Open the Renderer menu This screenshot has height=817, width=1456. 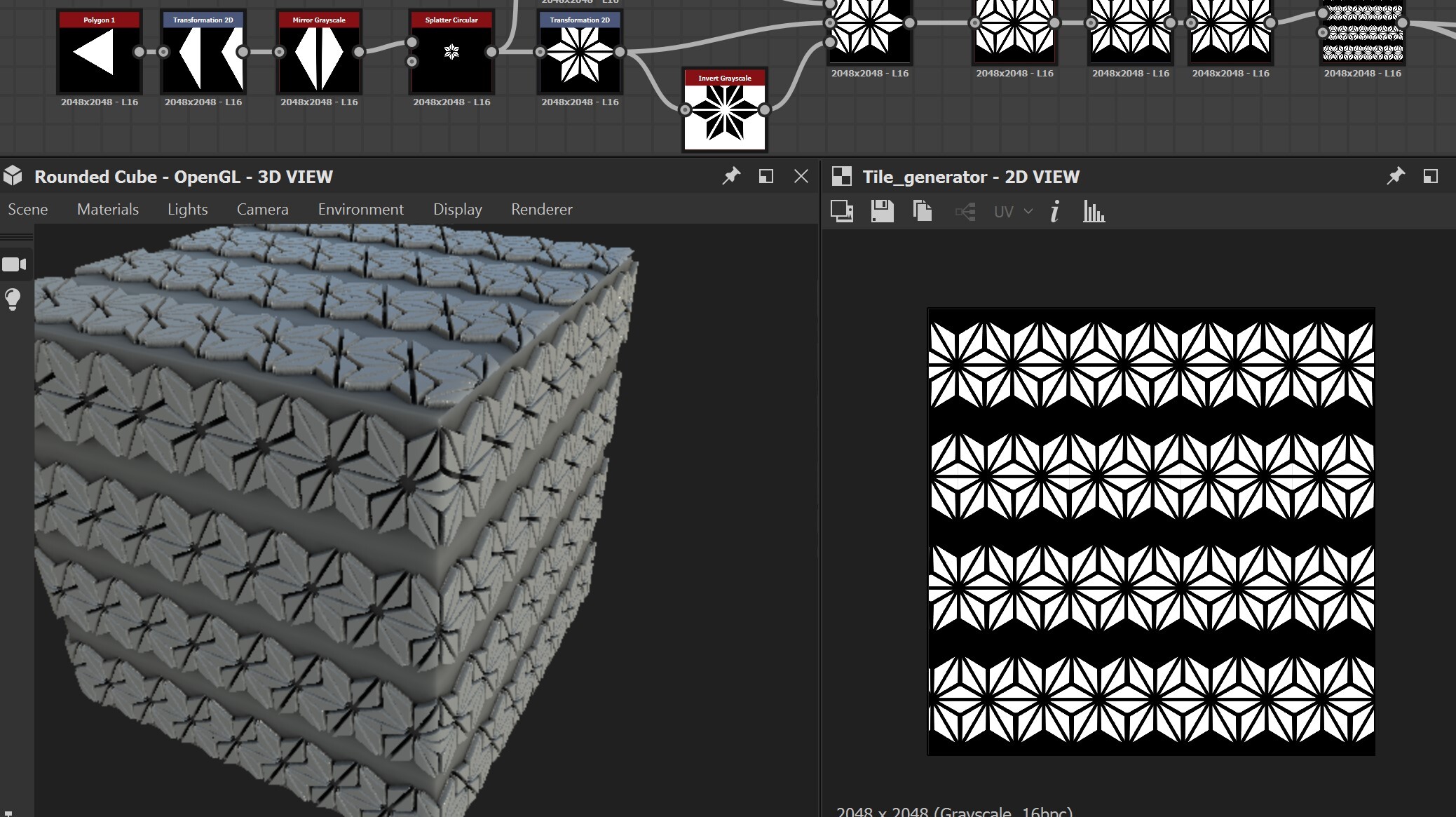tap(542, 209)
